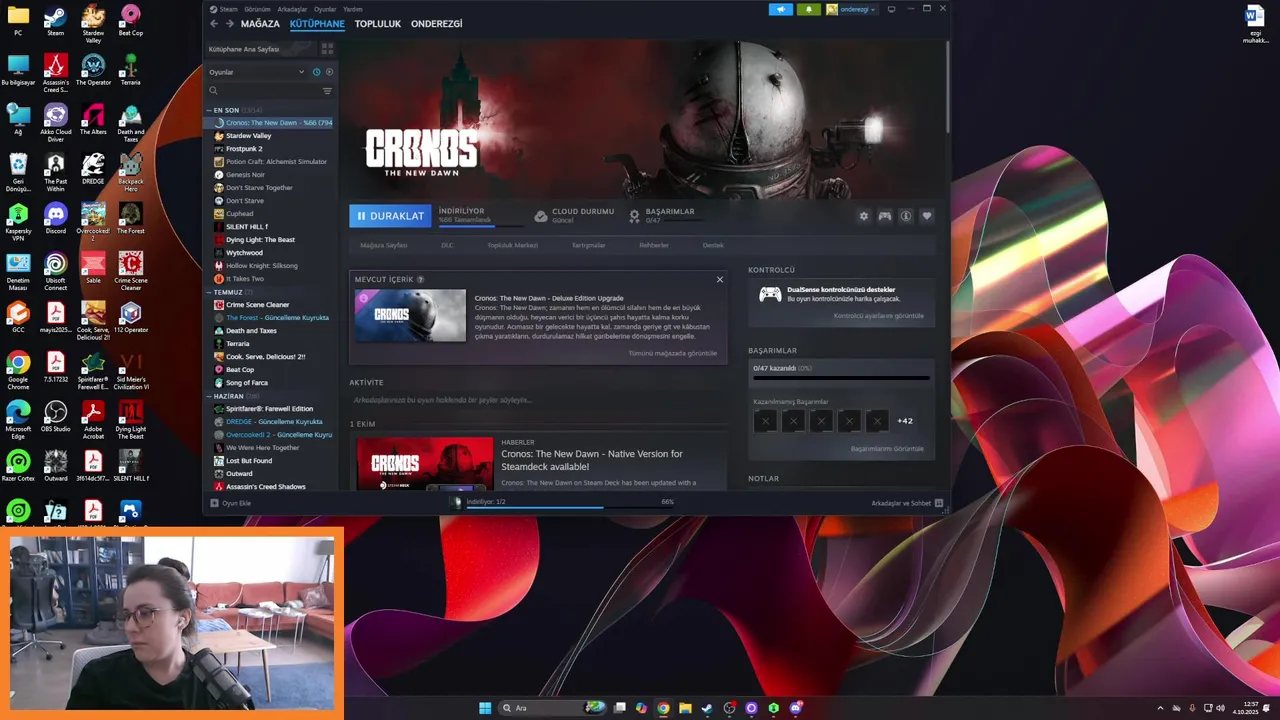Open Steam icon on taskbar

pos(707,708)
